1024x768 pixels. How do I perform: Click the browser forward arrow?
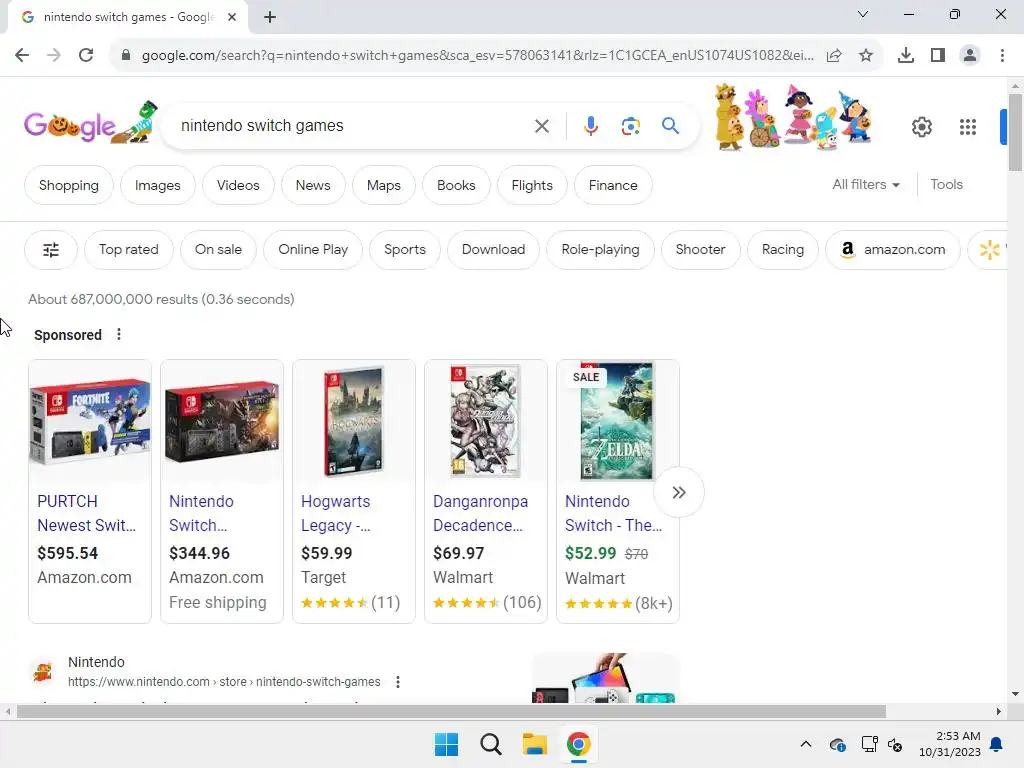[54, 55]
